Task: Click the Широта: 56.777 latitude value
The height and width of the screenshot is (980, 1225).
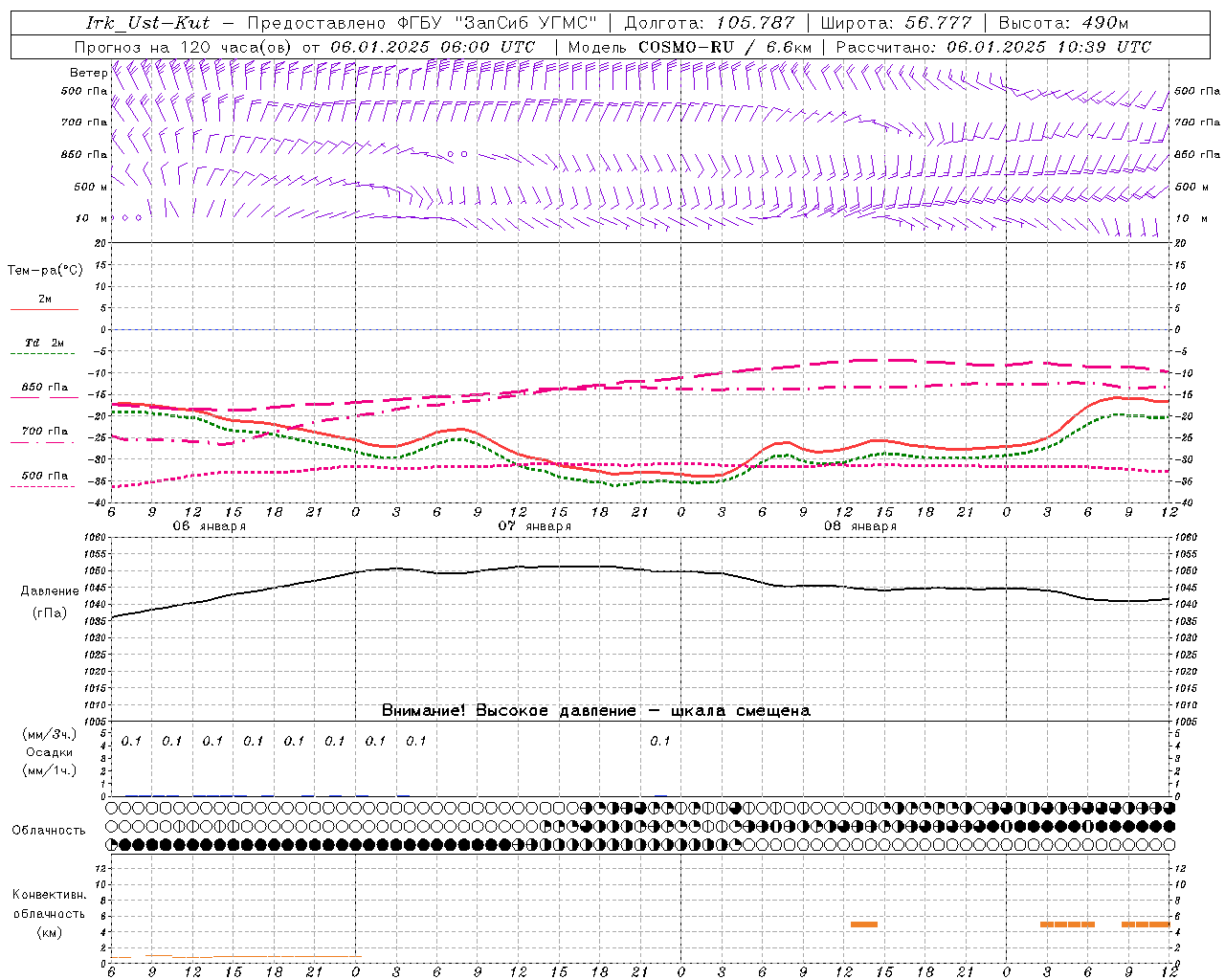Action: [896, 23]
